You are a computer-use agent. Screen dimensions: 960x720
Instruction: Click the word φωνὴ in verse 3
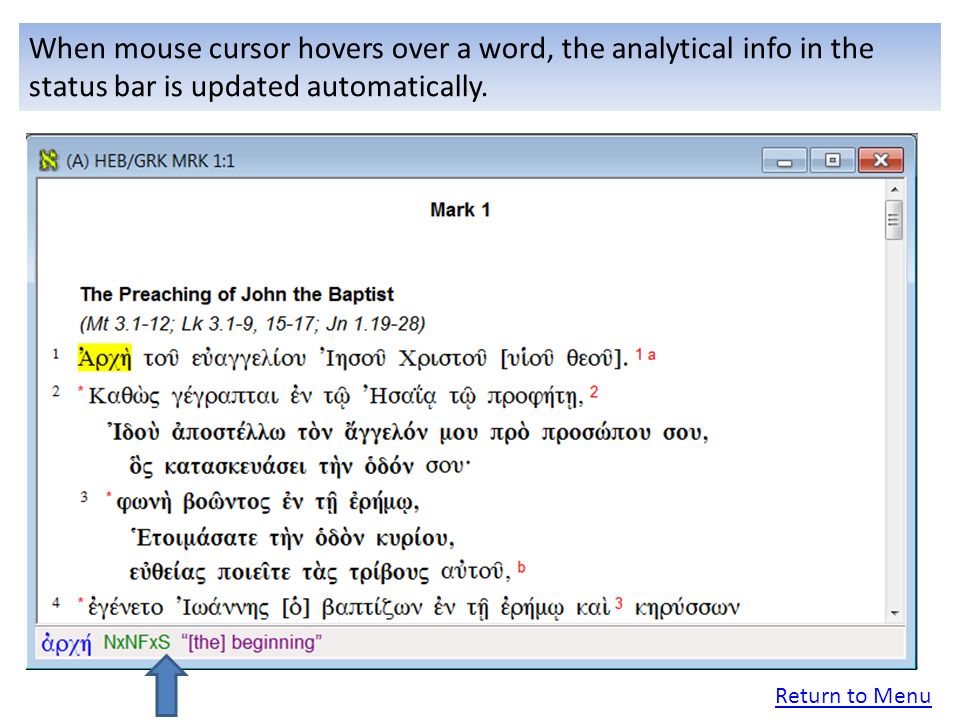tap(144, 502)
